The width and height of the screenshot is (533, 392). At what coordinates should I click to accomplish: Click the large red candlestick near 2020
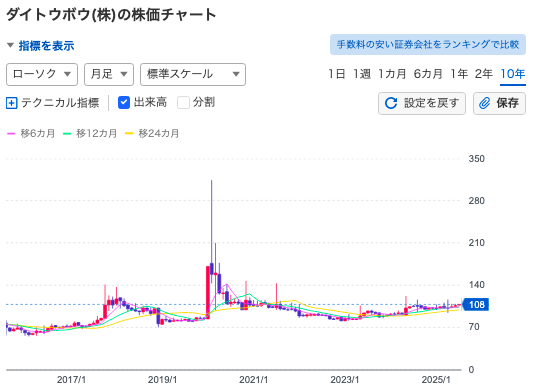pos(208,292)
